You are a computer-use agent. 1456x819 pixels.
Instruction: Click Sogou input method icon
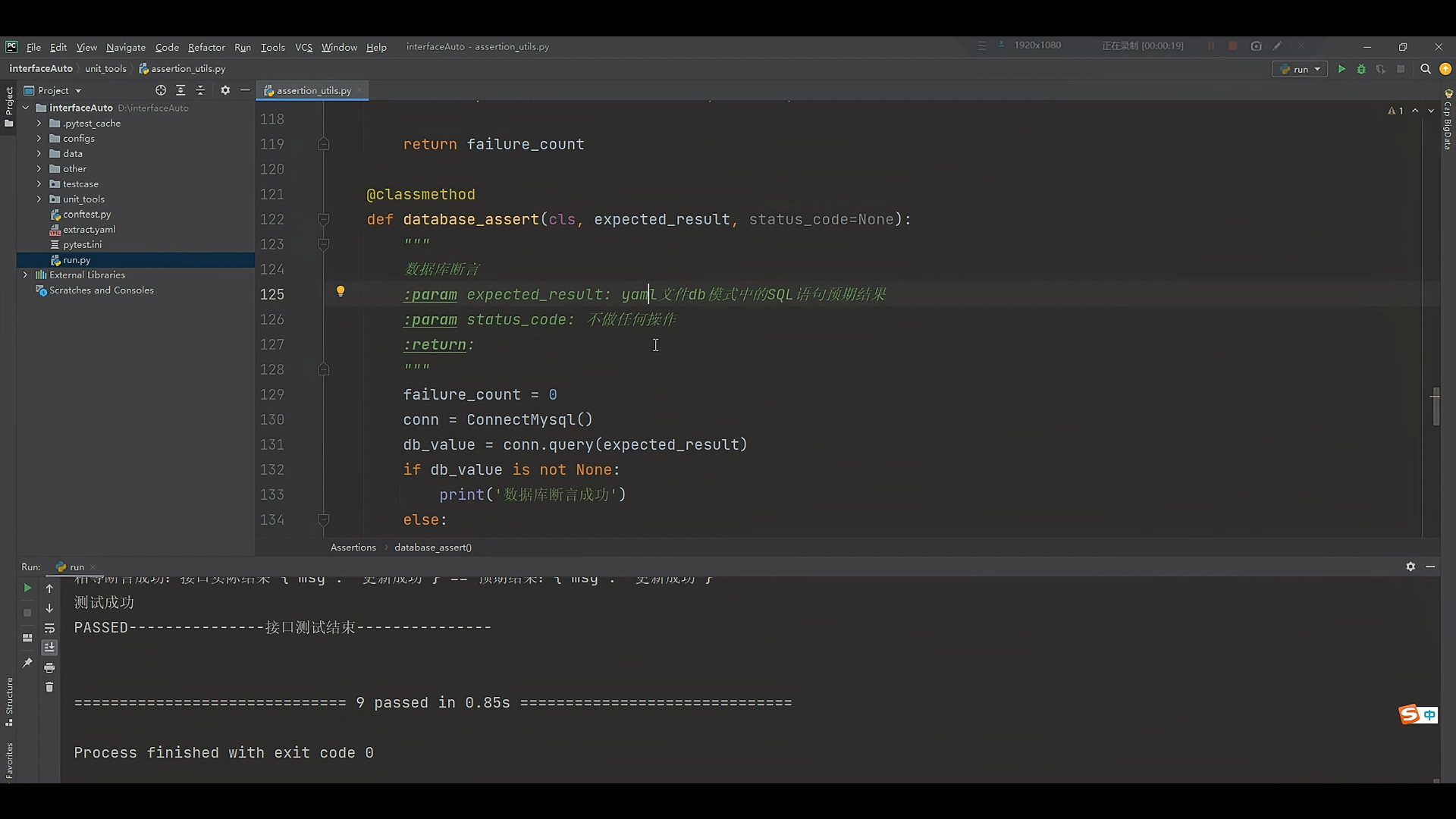1409,714
